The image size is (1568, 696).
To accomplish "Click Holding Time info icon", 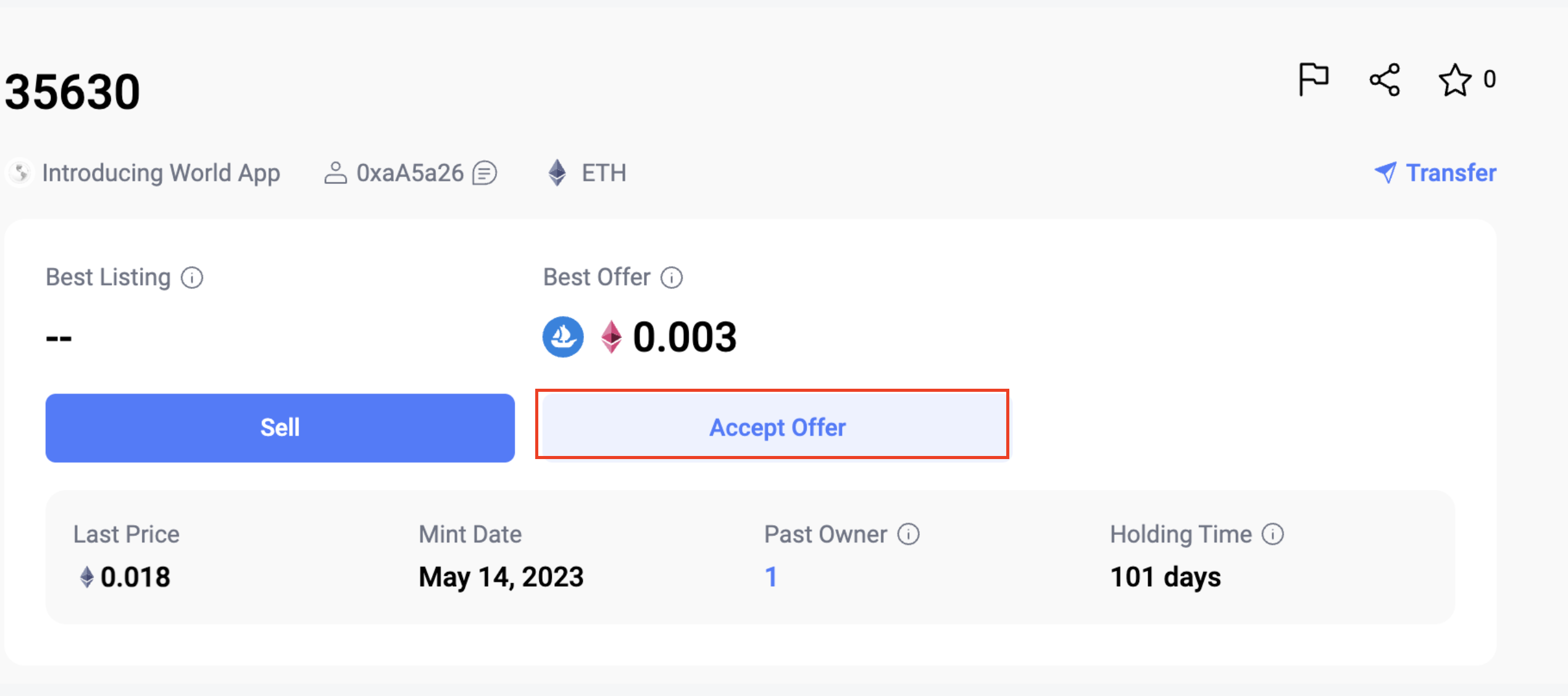I will (1272, 534).
